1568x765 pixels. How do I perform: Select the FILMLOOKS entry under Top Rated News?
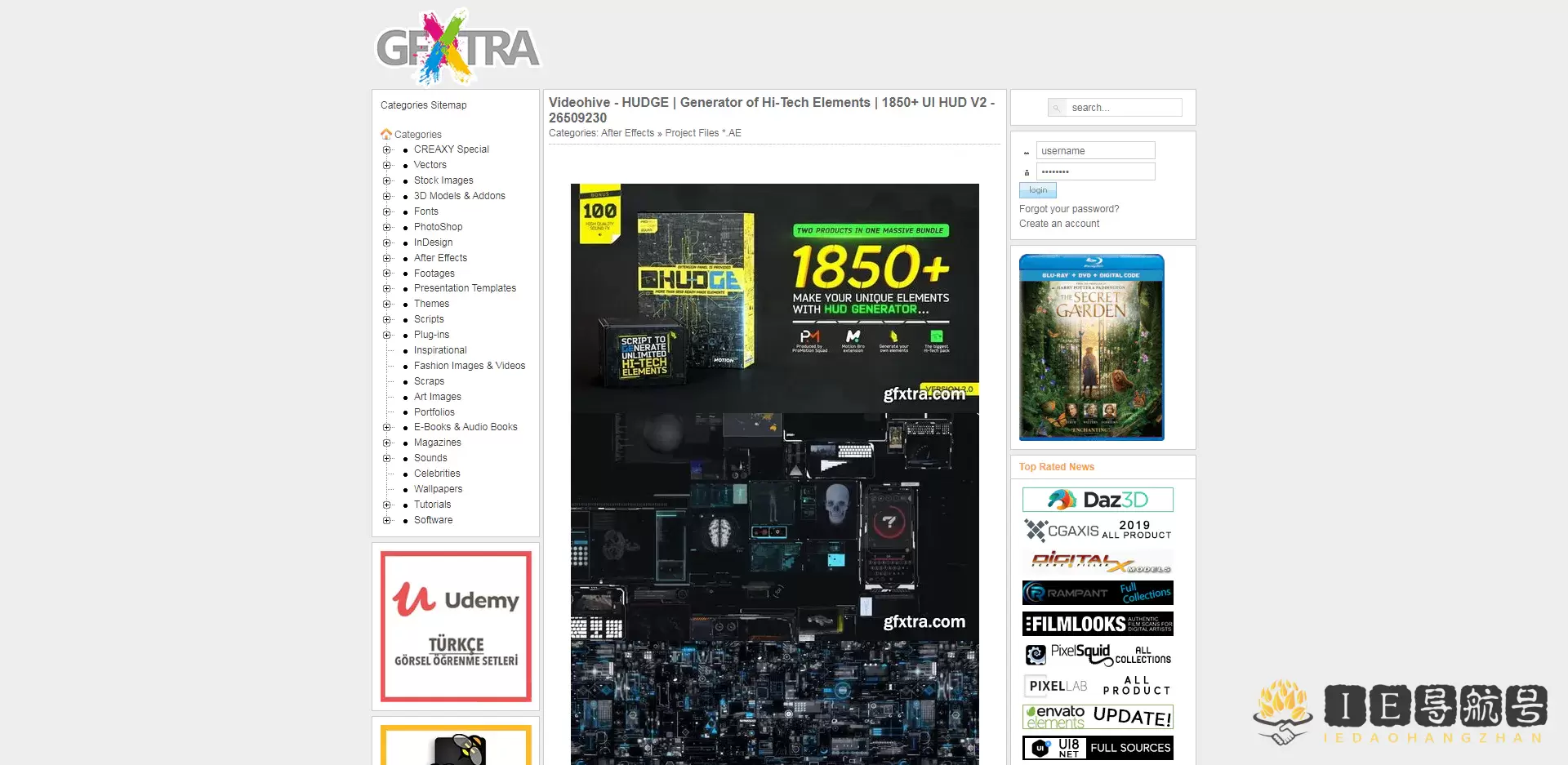point(1098,623)
